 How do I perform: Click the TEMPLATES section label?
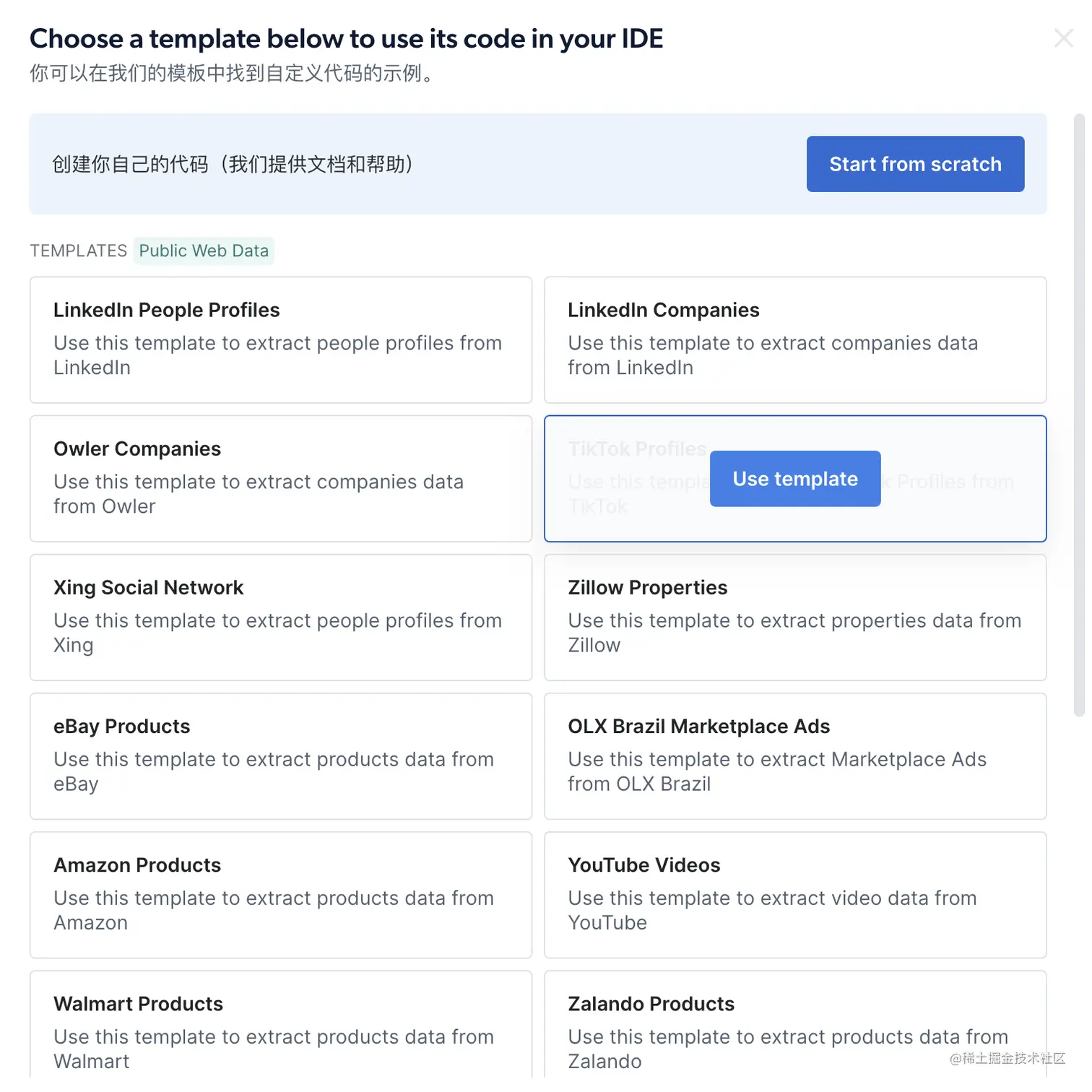(78, 251)
